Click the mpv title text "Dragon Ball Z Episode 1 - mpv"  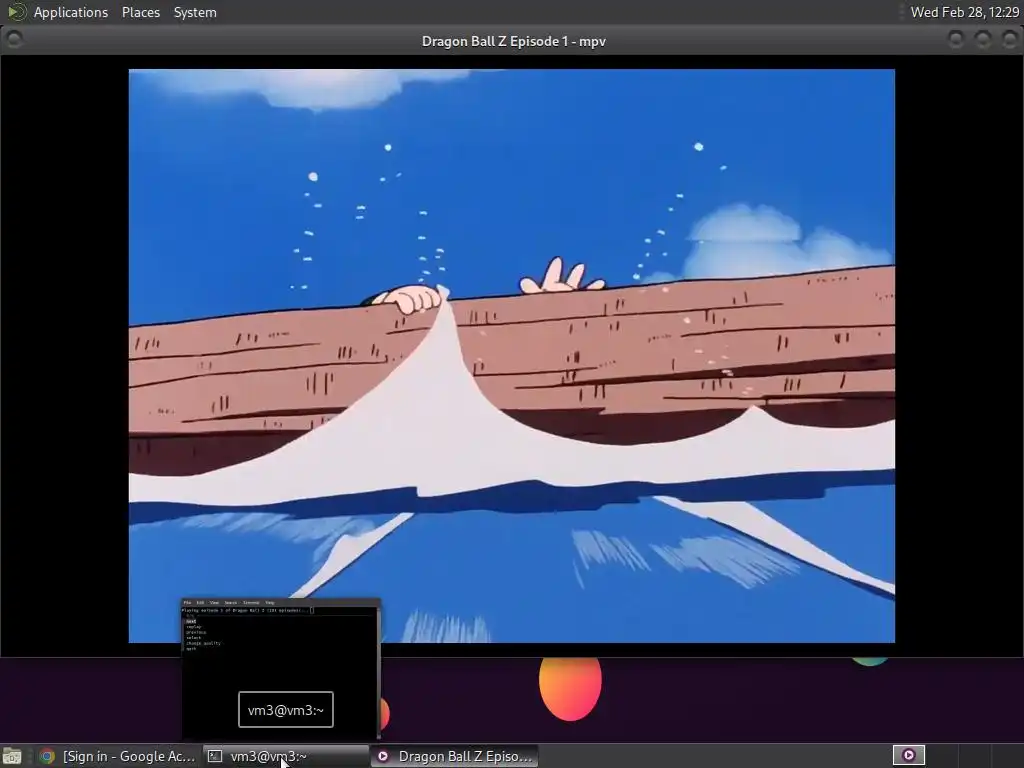(x=513, y=41)
